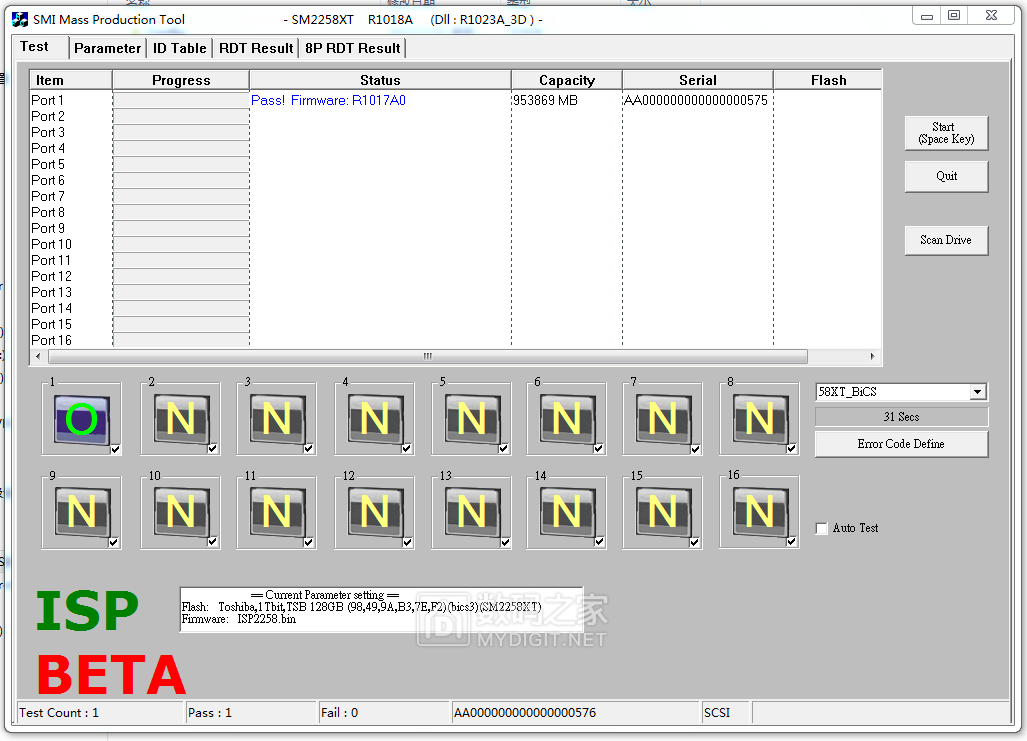Click the port 16 N status icon

(759, 513)
